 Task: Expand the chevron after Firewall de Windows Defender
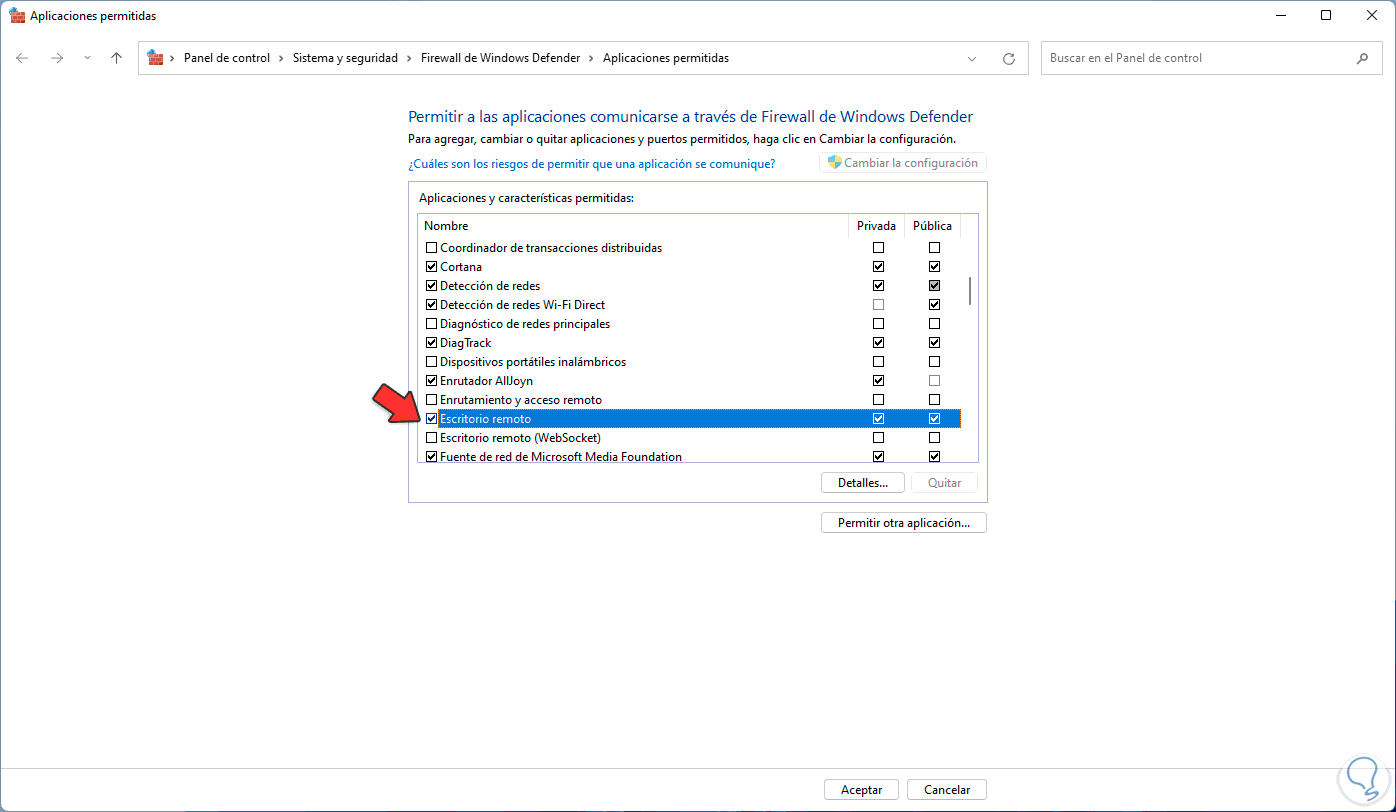click(591, 58)
